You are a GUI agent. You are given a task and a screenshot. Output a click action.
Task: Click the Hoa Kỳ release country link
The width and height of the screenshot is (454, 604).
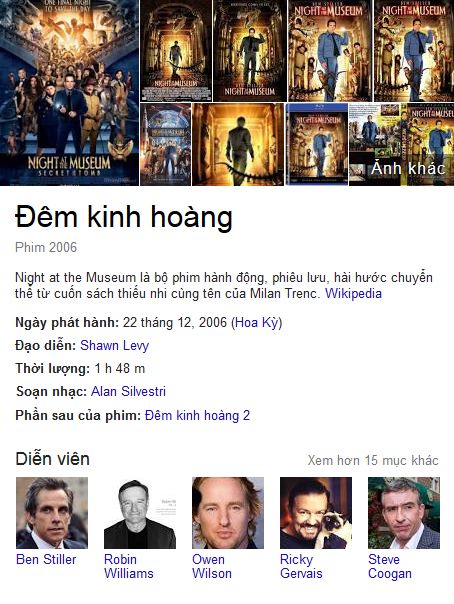[256, 322]
